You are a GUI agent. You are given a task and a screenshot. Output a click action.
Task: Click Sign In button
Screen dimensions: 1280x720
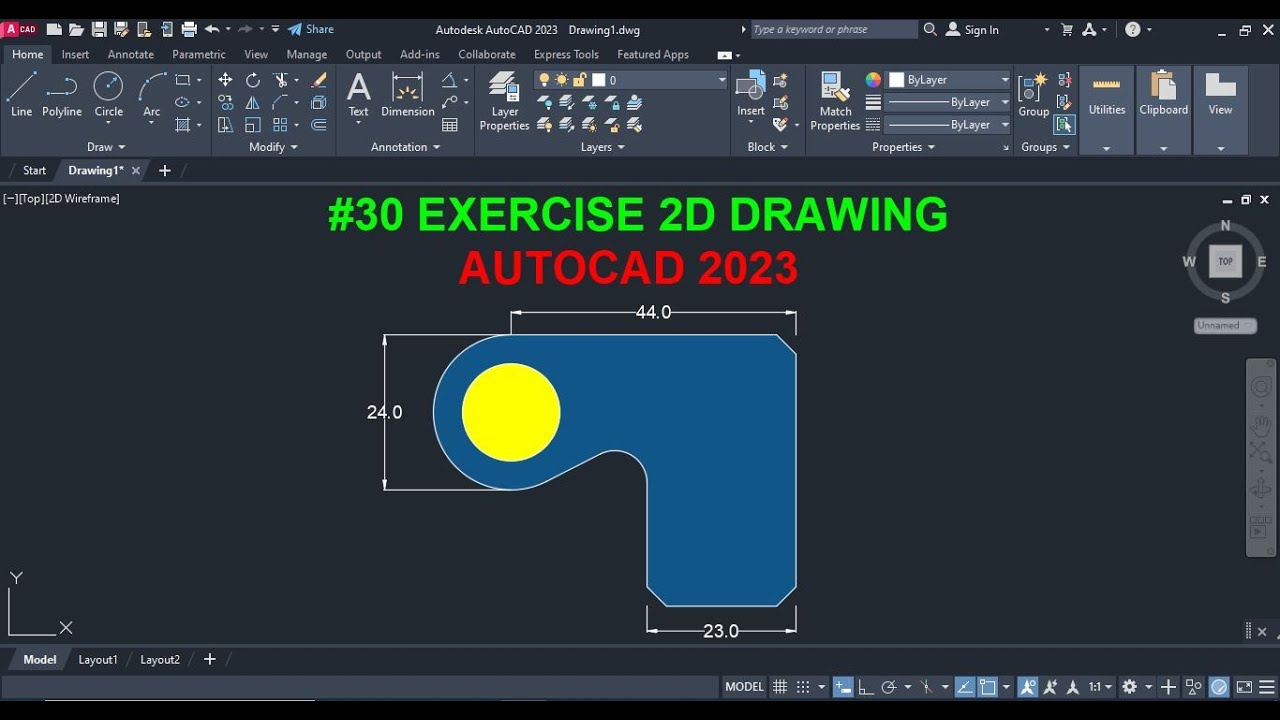click(973, 30)
